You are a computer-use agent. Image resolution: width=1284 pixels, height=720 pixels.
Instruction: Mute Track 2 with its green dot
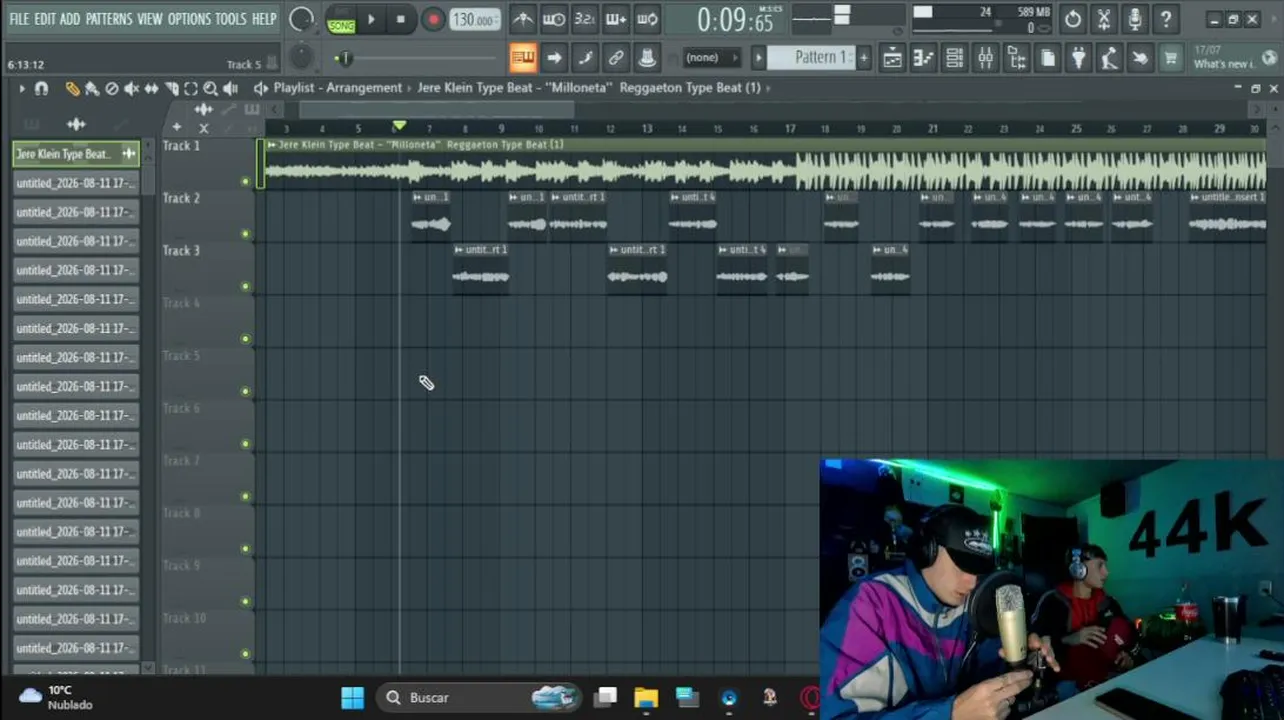coord(245,234)
